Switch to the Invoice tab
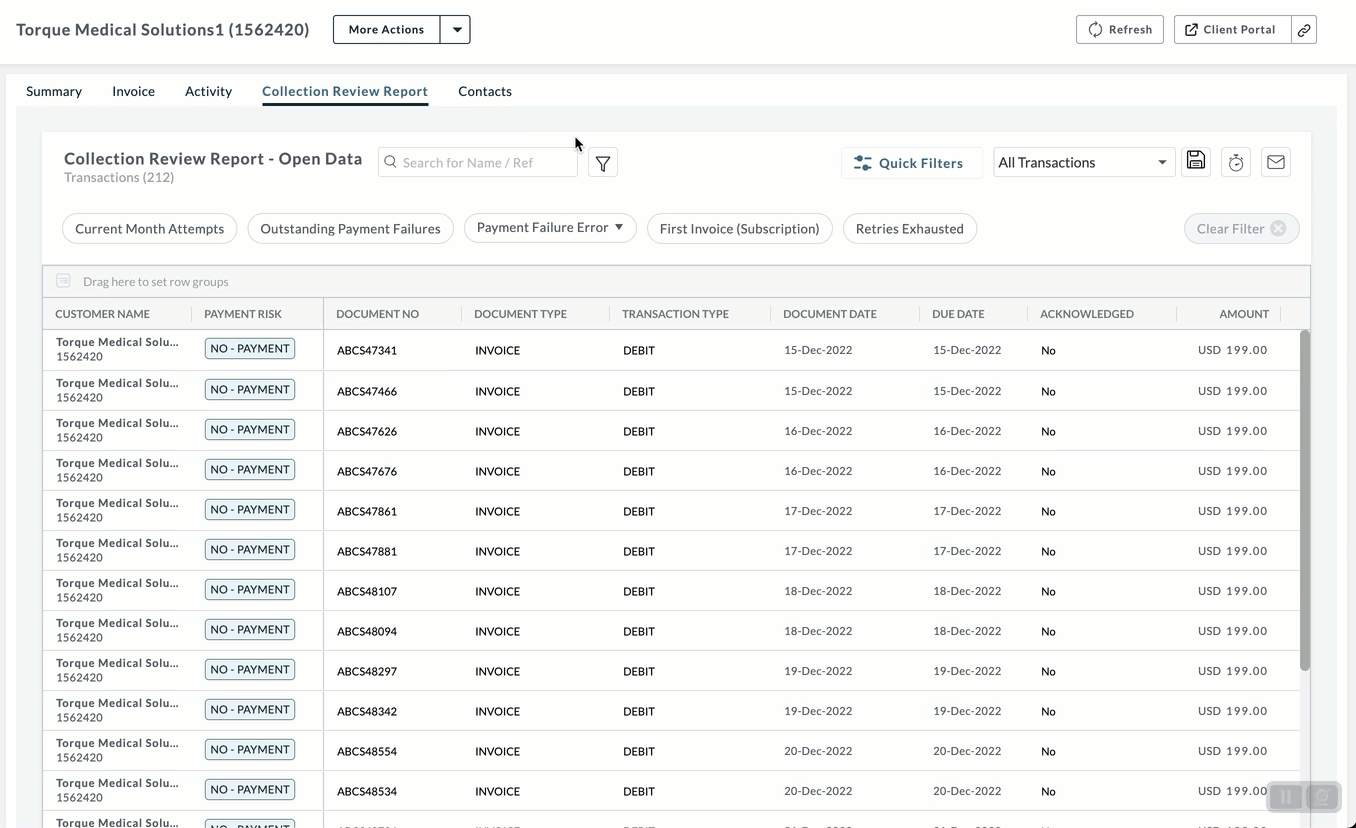 (x=133, y=91)
